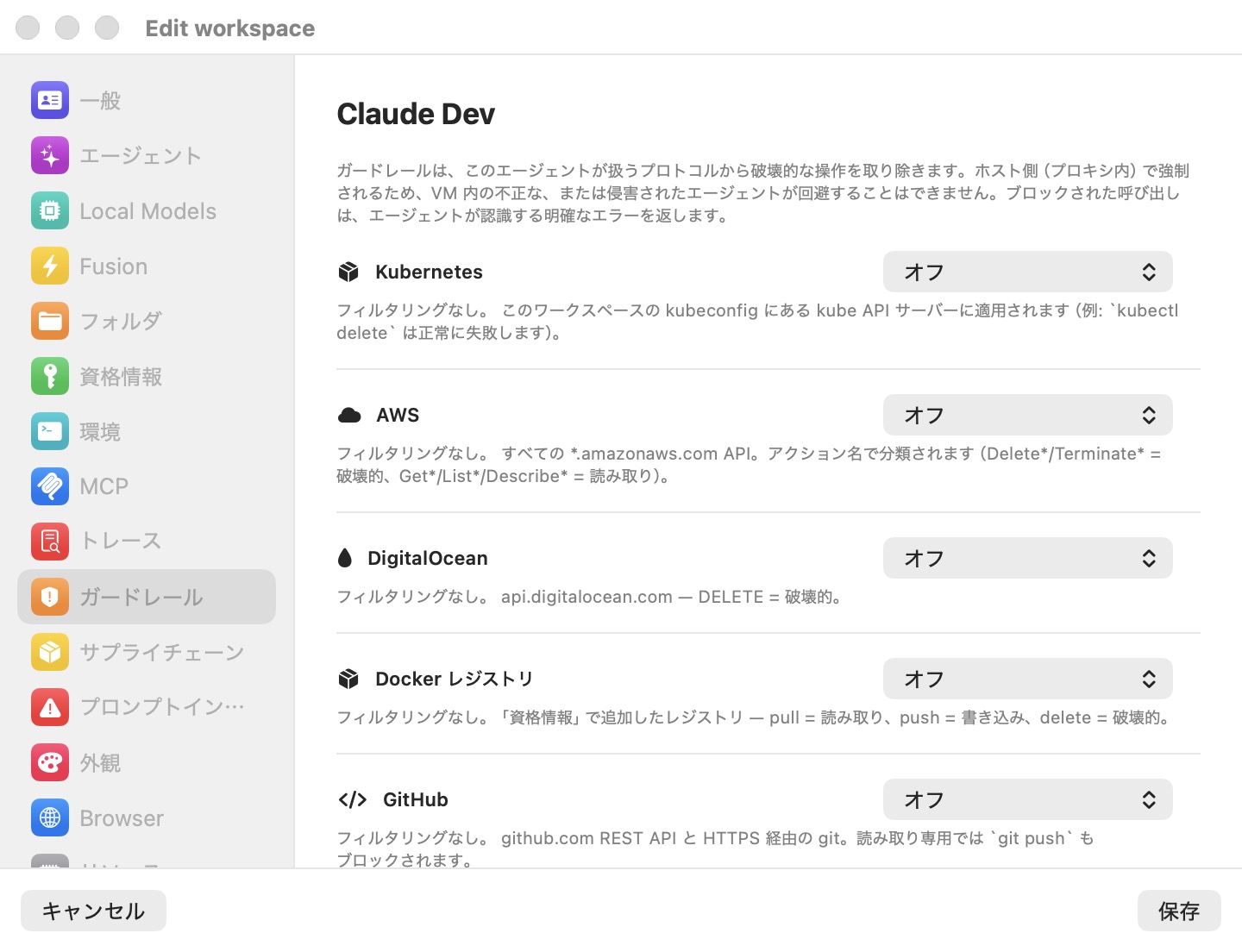Image resolution: width=1242 pixels, height=952 pixels.
Task: Open the AWS guardrail dropdown
Action: pyautogui.click(x=1027, y=415)
